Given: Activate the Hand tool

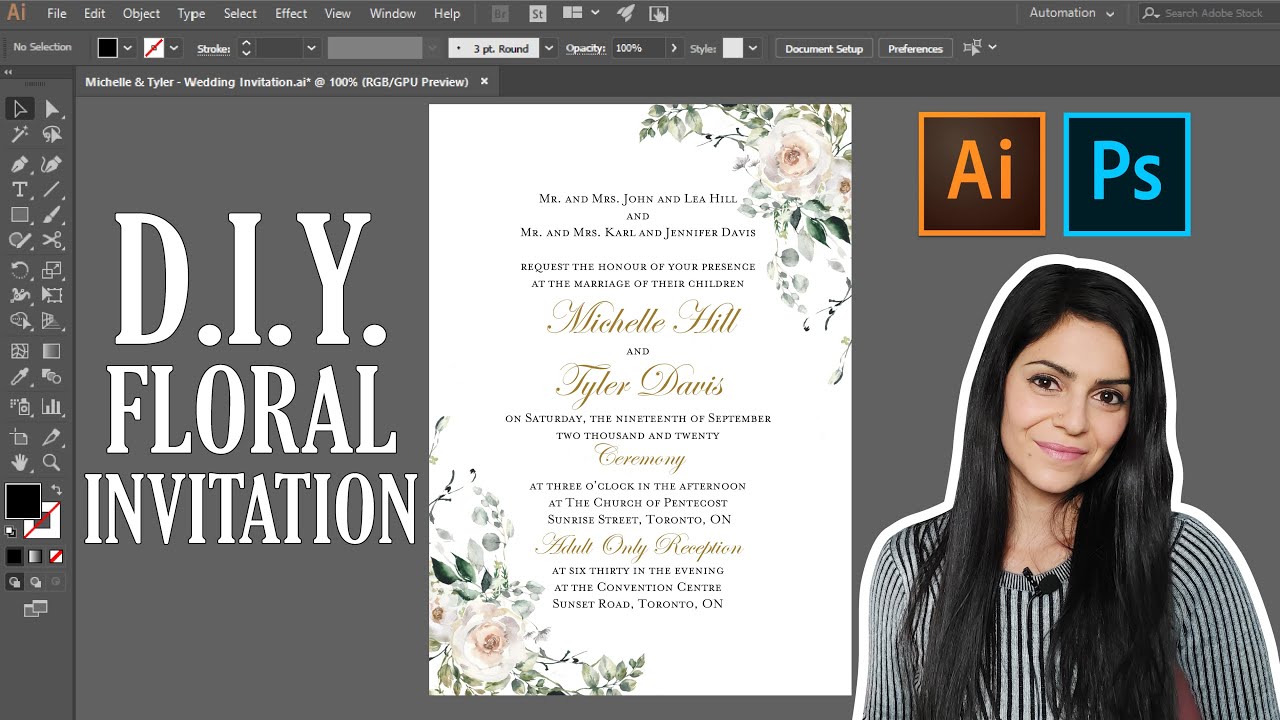Looking at the screenshot, I should pos(19,462).
